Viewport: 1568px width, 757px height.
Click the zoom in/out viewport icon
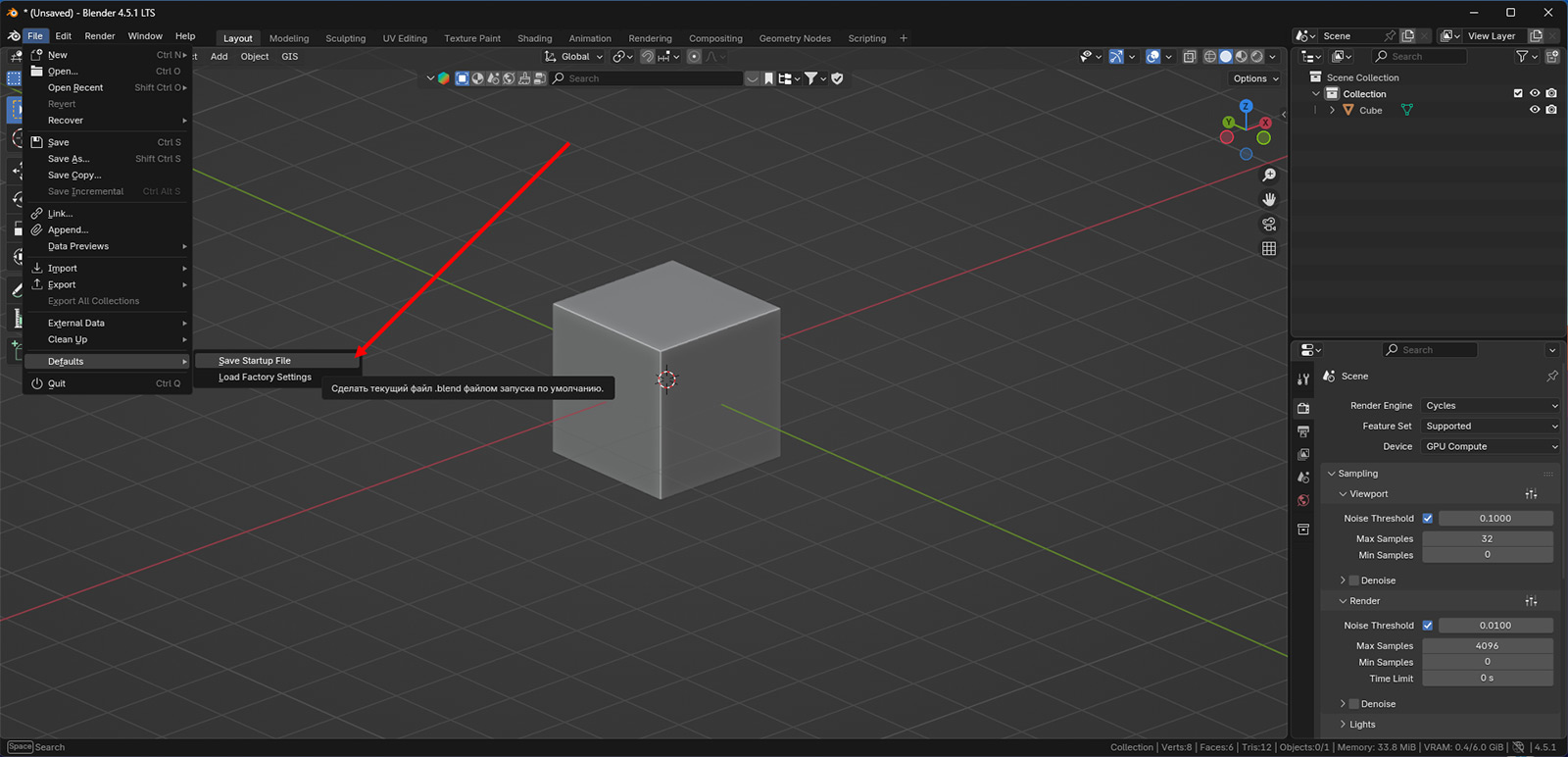point(1269,175)
